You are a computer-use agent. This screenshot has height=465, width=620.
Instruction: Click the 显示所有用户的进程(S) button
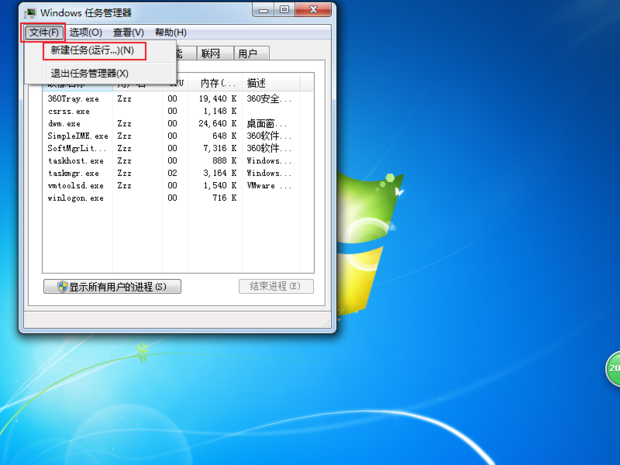[112, 287]
